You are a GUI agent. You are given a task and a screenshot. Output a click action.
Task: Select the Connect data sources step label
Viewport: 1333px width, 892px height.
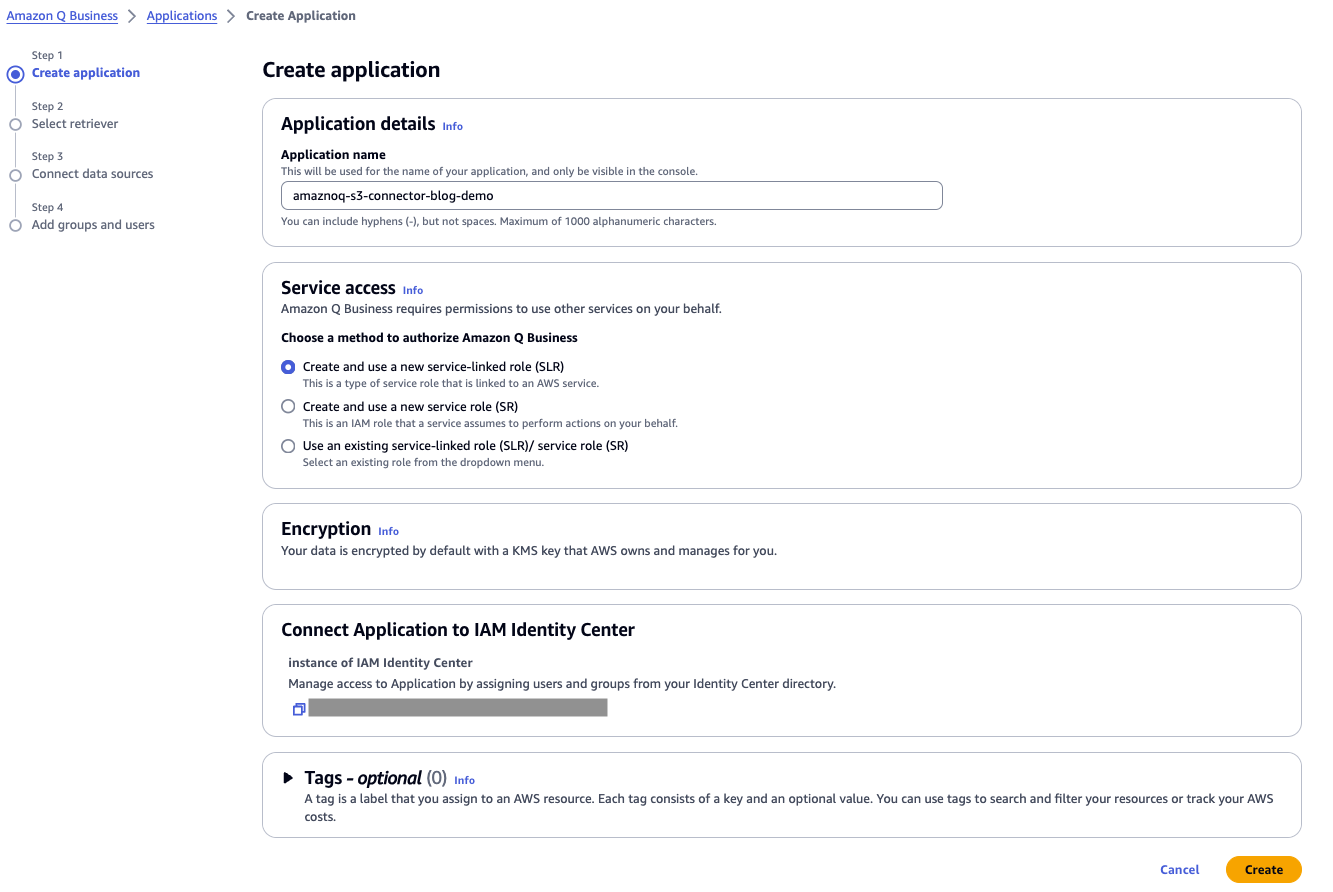pyautogui.click(x=93, y=174)
